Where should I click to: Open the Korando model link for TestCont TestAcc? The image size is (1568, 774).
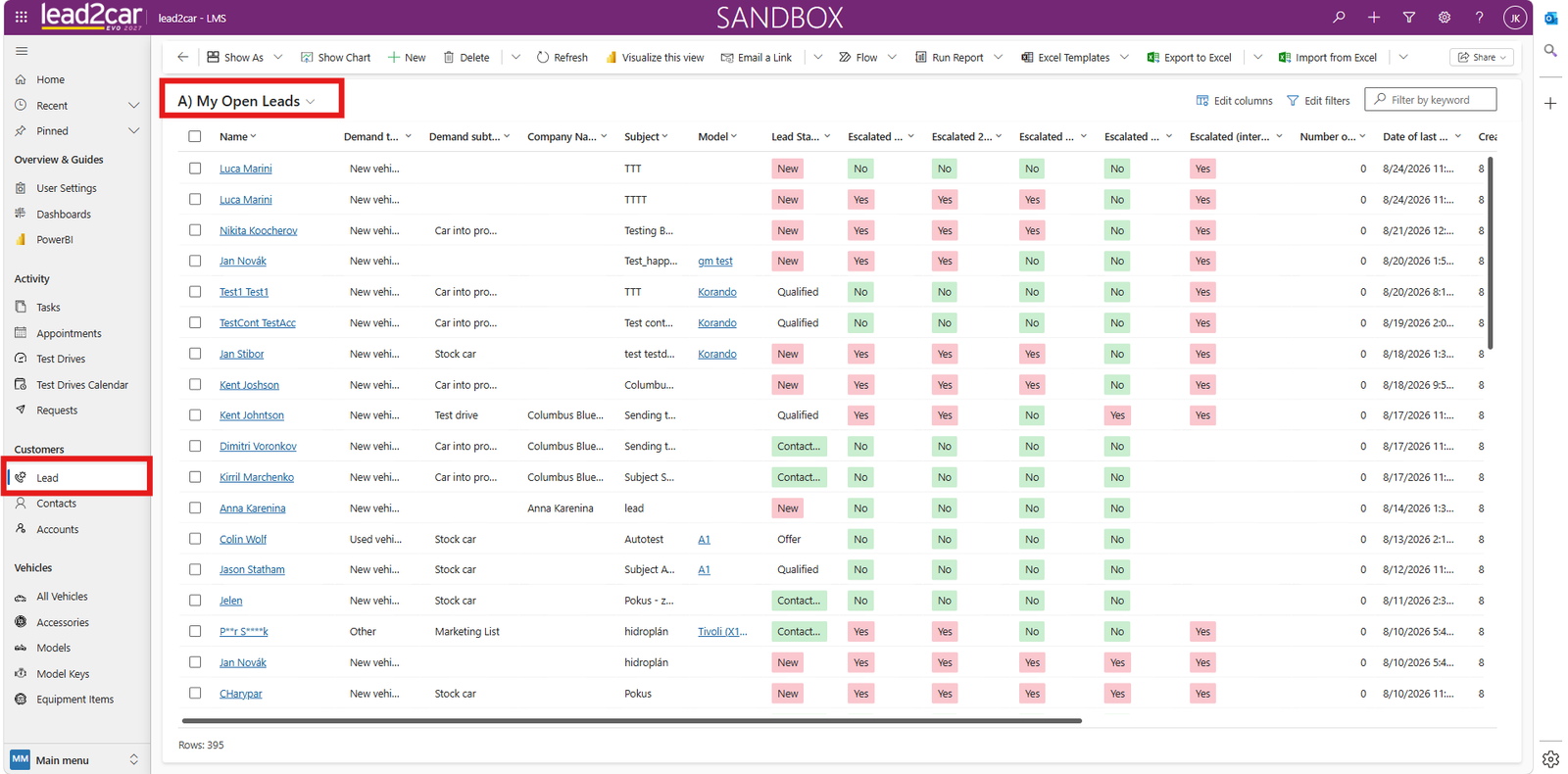[717, 323]
